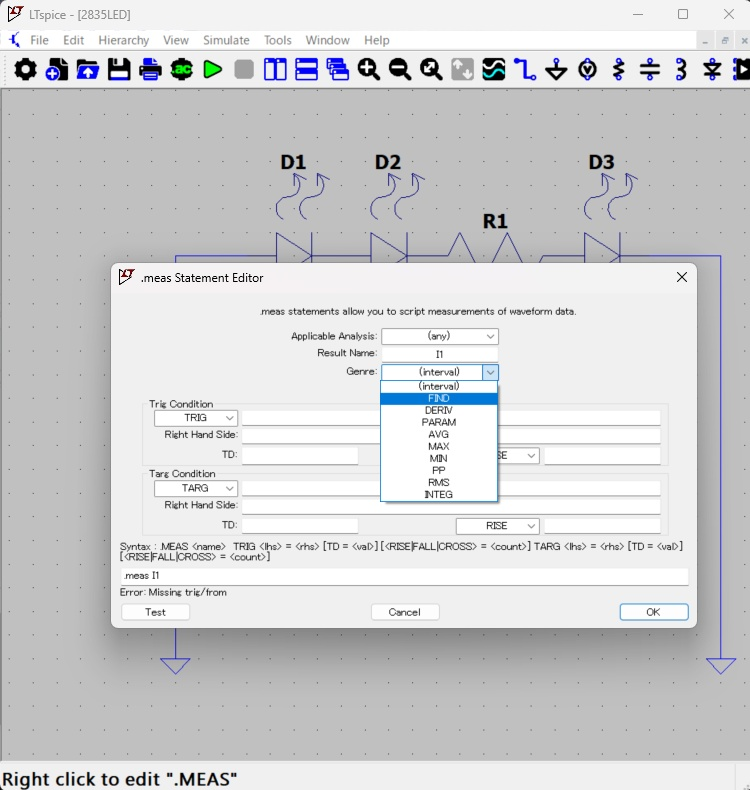Cascade the windows
The width and height of the screenshot is (750, 790).
click(337, 70)
